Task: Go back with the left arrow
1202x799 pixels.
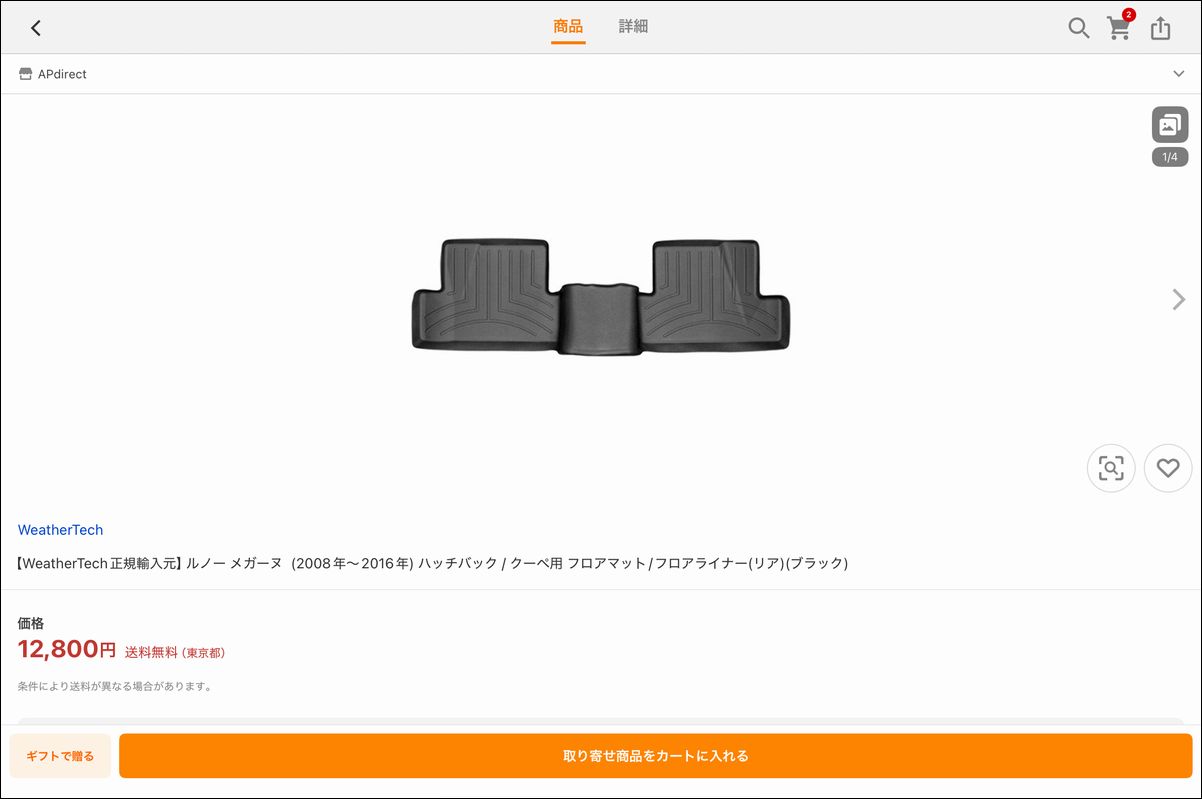Action: tap(36, 28)
